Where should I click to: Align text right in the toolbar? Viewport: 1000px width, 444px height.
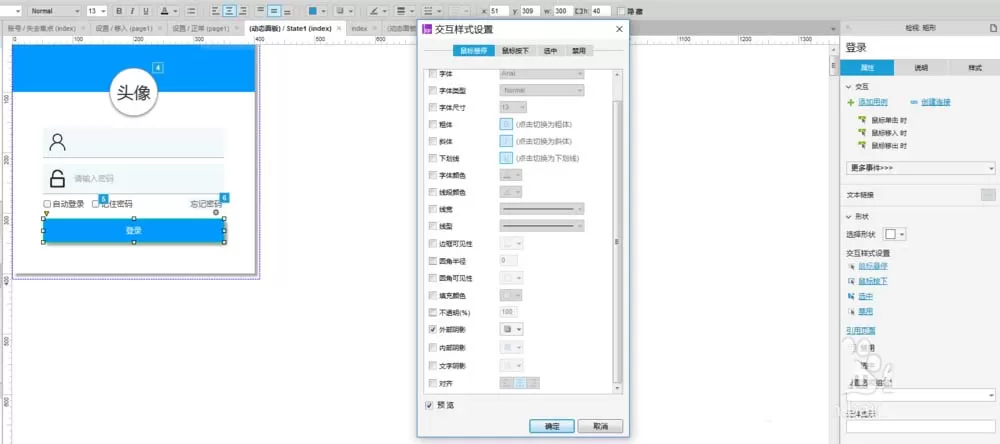point(242,11)
